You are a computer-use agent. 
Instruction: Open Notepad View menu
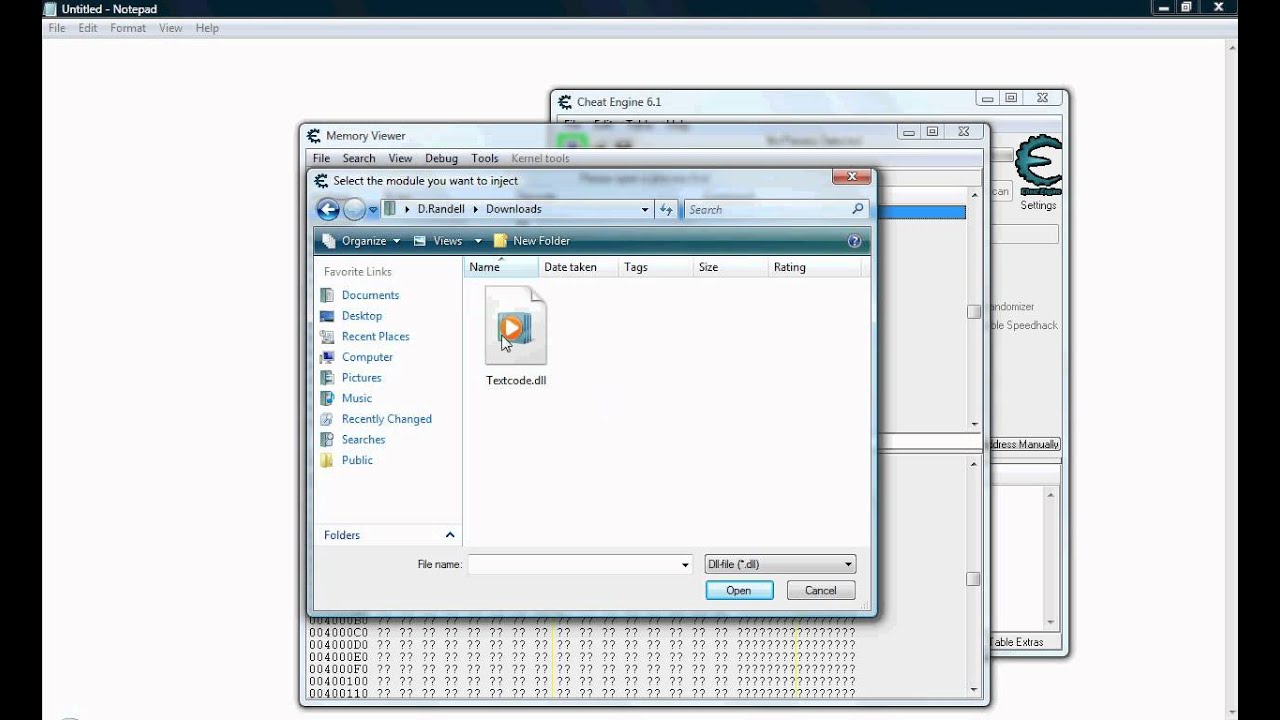[x=171, y=28]
